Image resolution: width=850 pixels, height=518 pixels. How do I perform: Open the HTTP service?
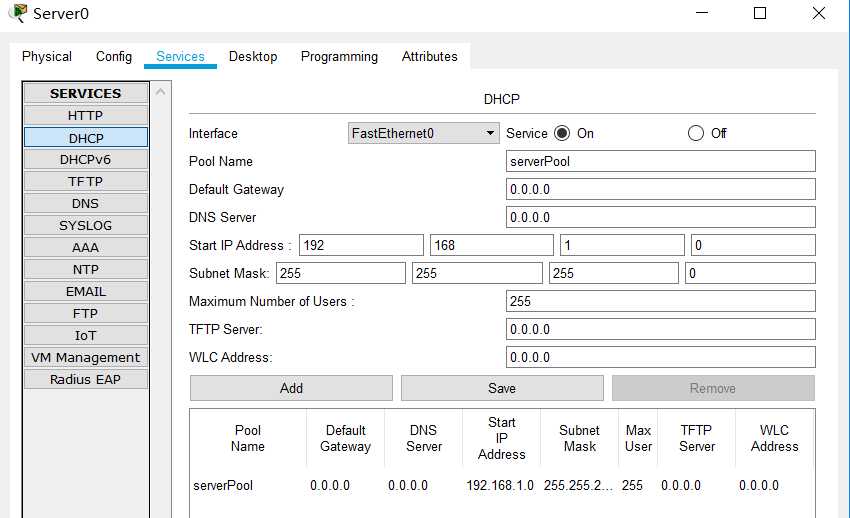point(86,115)
